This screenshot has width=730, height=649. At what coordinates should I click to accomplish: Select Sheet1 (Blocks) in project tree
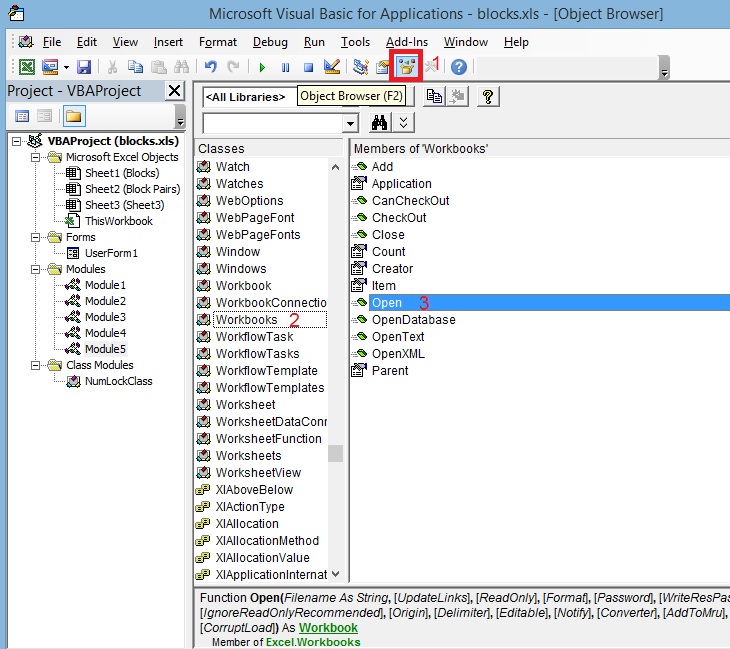pos(122,173)
